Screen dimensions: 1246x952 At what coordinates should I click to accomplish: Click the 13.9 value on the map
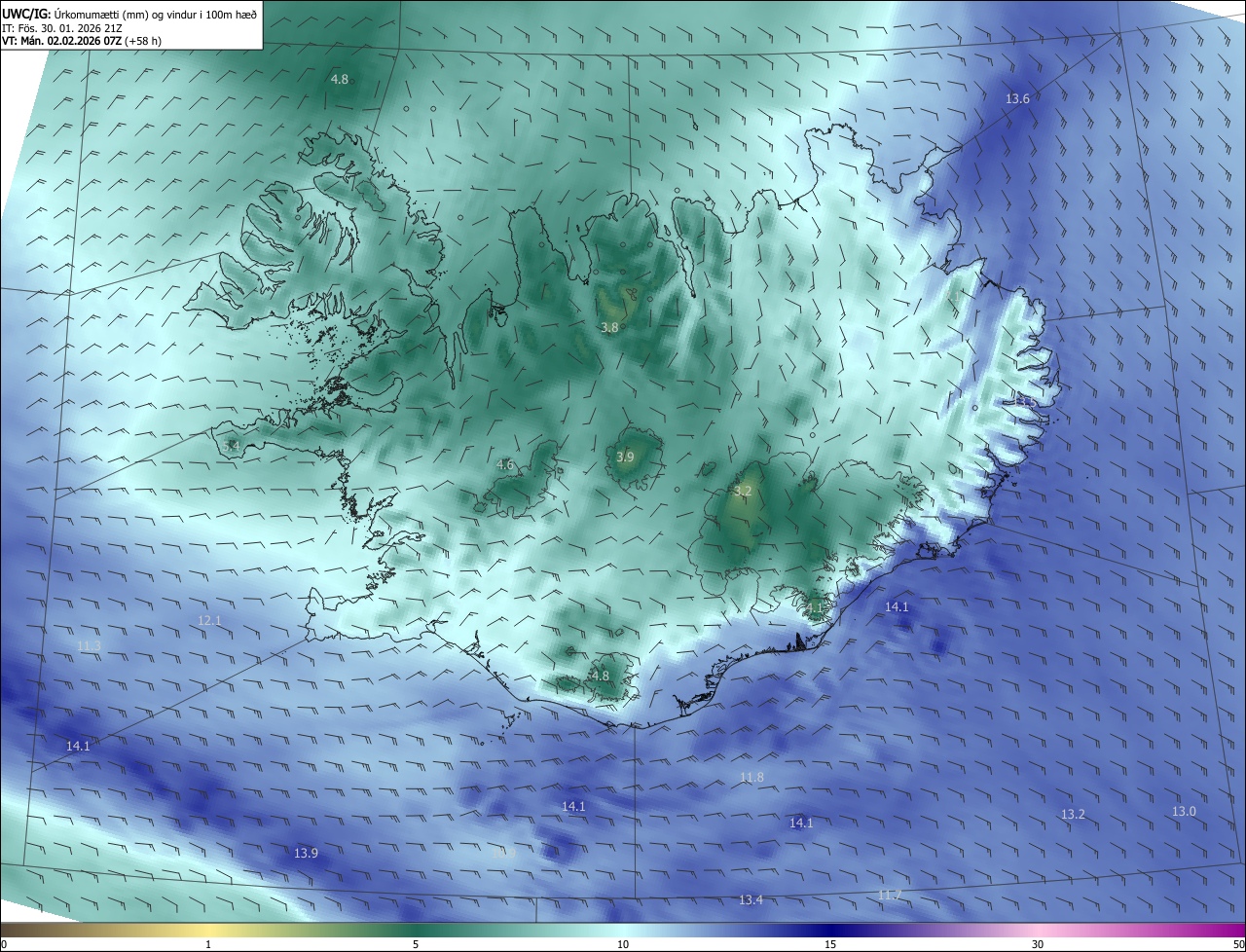[x=306, y=853]
